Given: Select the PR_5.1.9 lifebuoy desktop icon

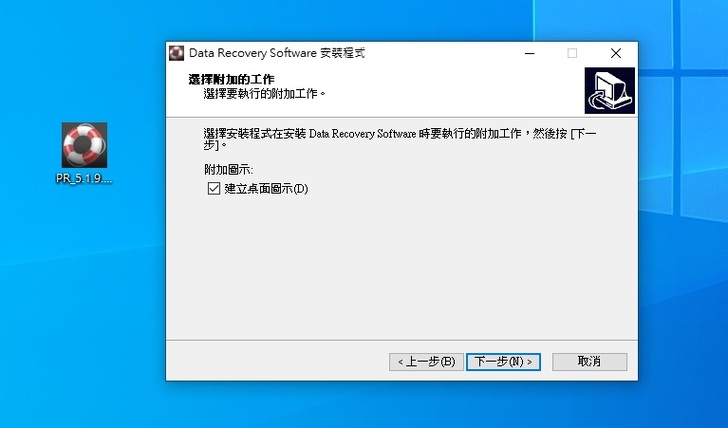Looking at the screenshot, I should [x=84, y=145].
